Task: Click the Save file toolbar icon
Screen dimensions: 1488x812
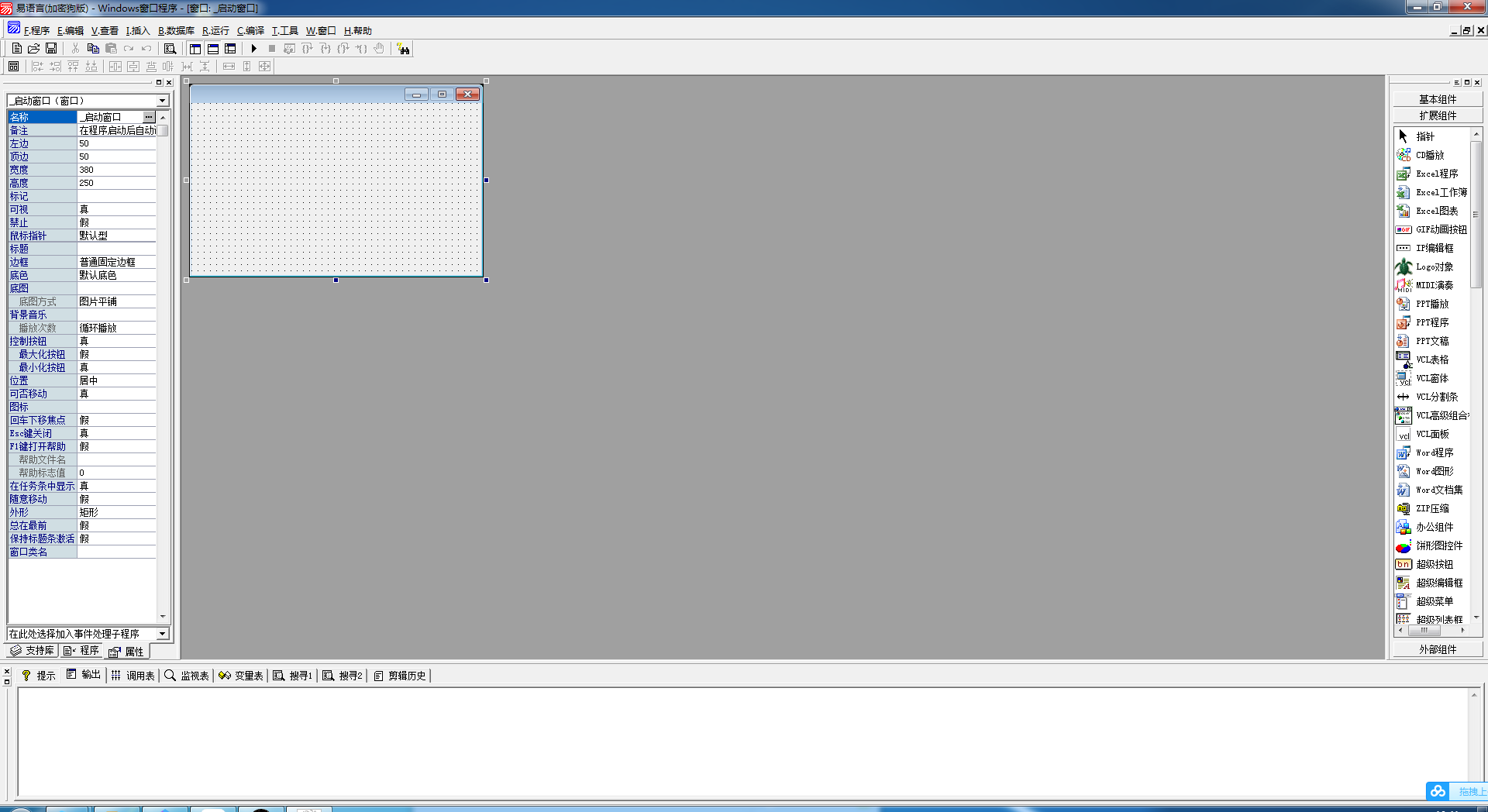Action: 51,49
